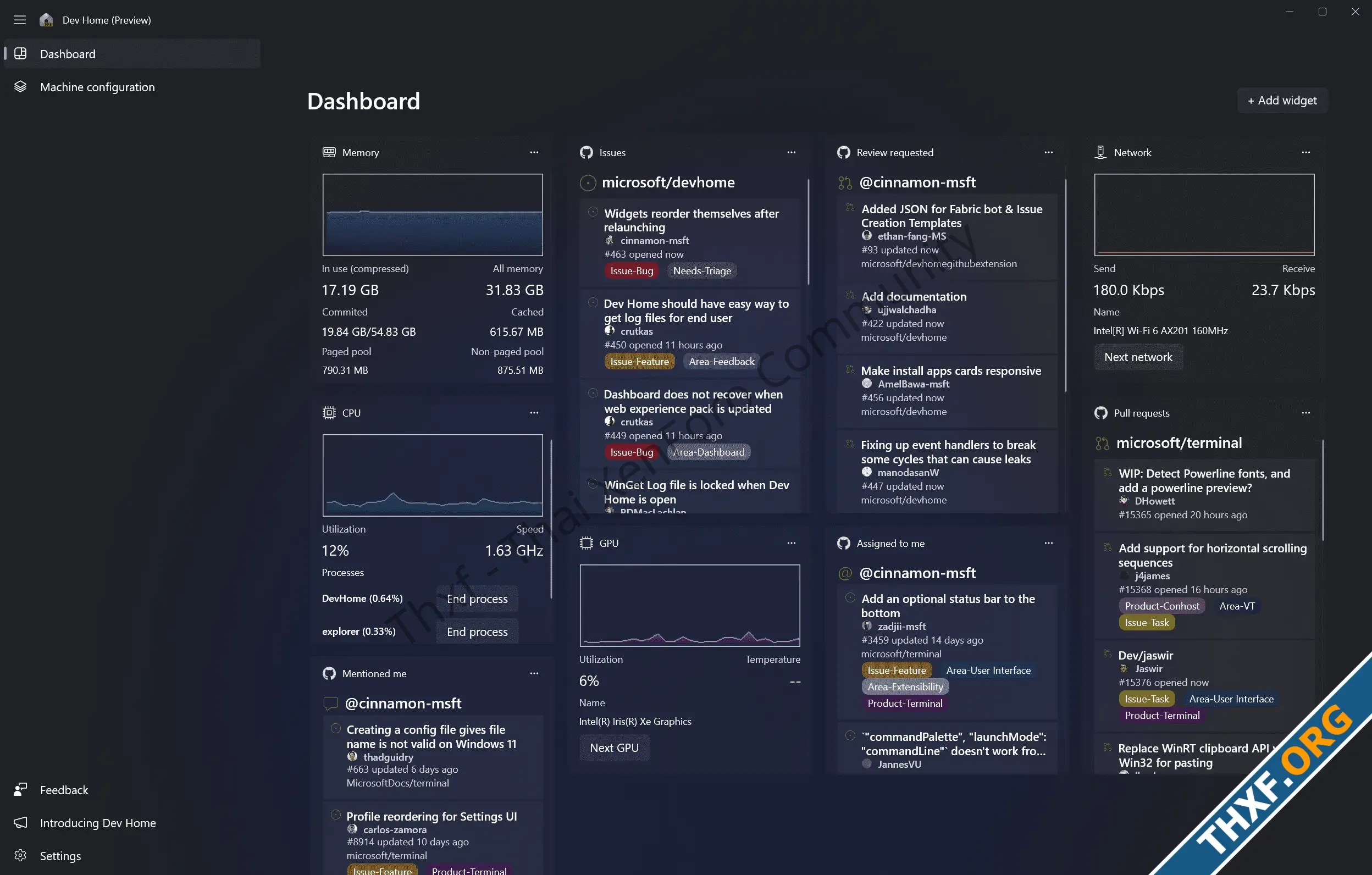
Task: Open issue about easy way to get log files
Action: click(x=690, y=333)
